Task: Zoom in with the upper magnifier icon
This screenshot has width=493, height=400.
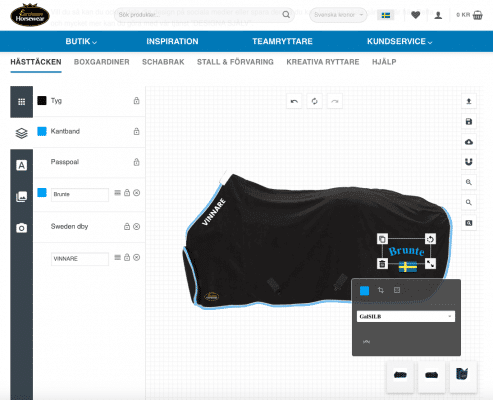Action: click(x=469, y=182)
